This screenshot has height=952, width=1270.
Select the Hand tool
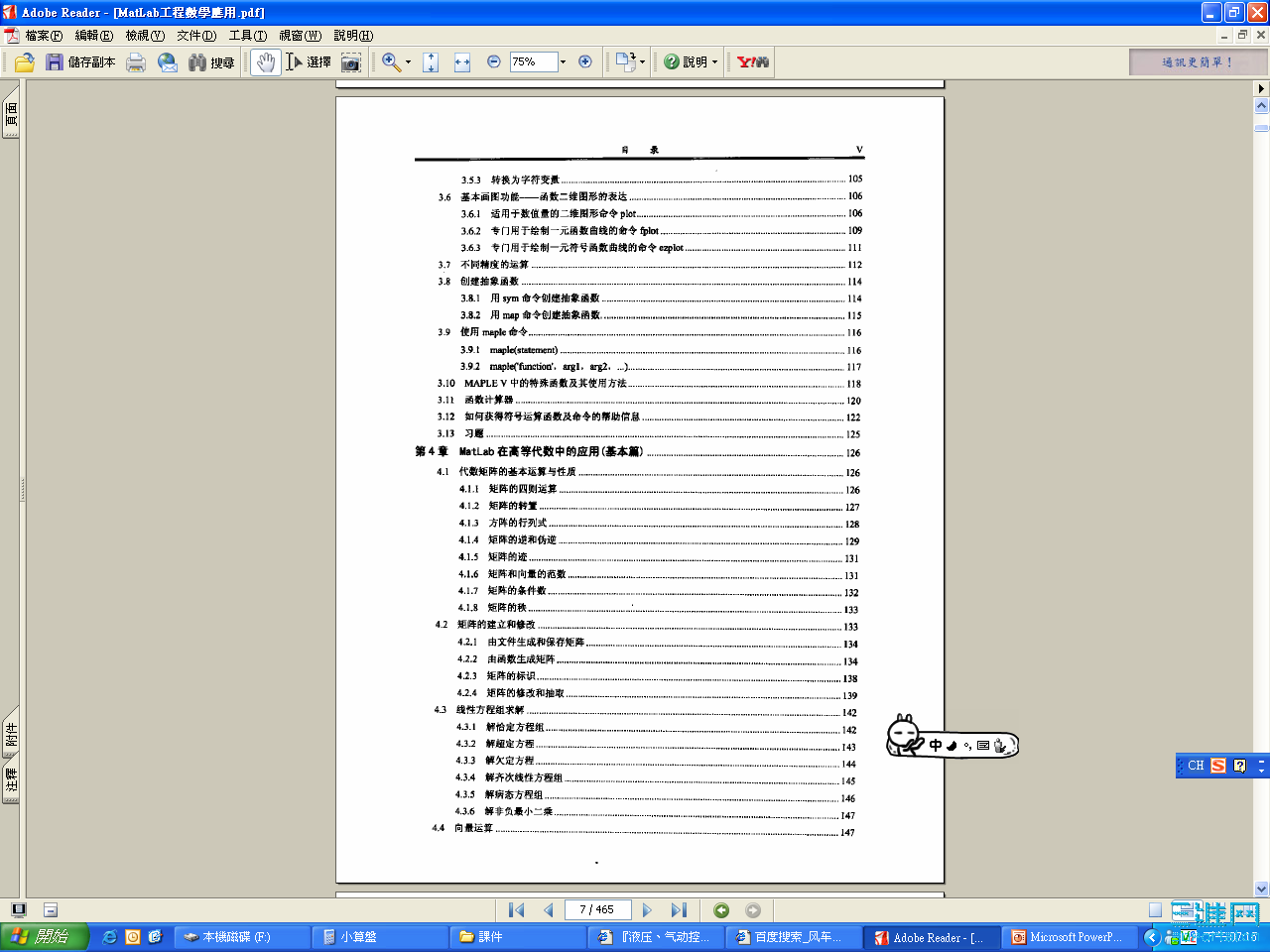tap(265, 62)
